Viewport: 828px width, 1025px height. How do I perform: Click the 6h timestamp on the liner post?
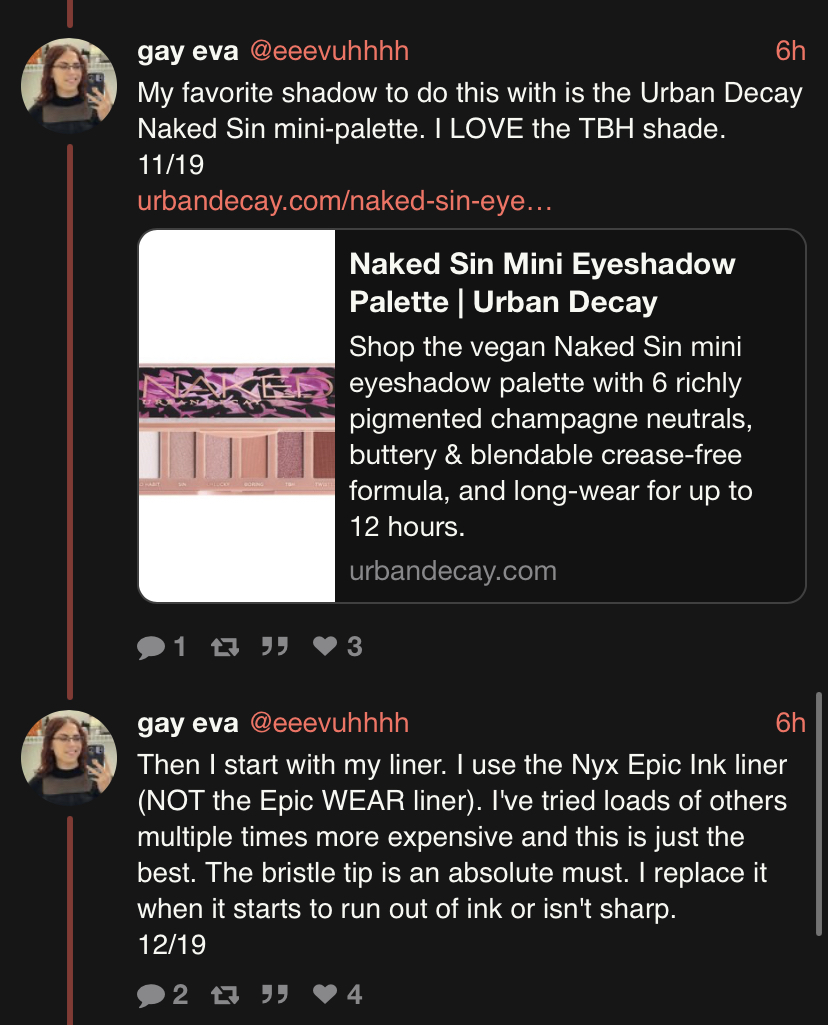tap(790, 723)
